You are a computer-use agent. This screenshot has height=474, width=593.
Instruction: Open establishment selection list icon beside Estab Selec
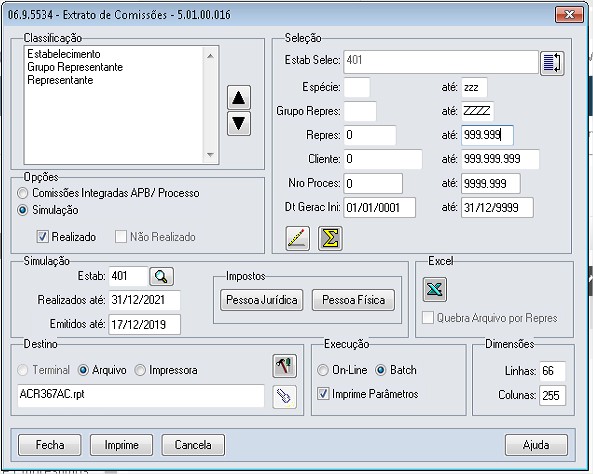point(552,63)
